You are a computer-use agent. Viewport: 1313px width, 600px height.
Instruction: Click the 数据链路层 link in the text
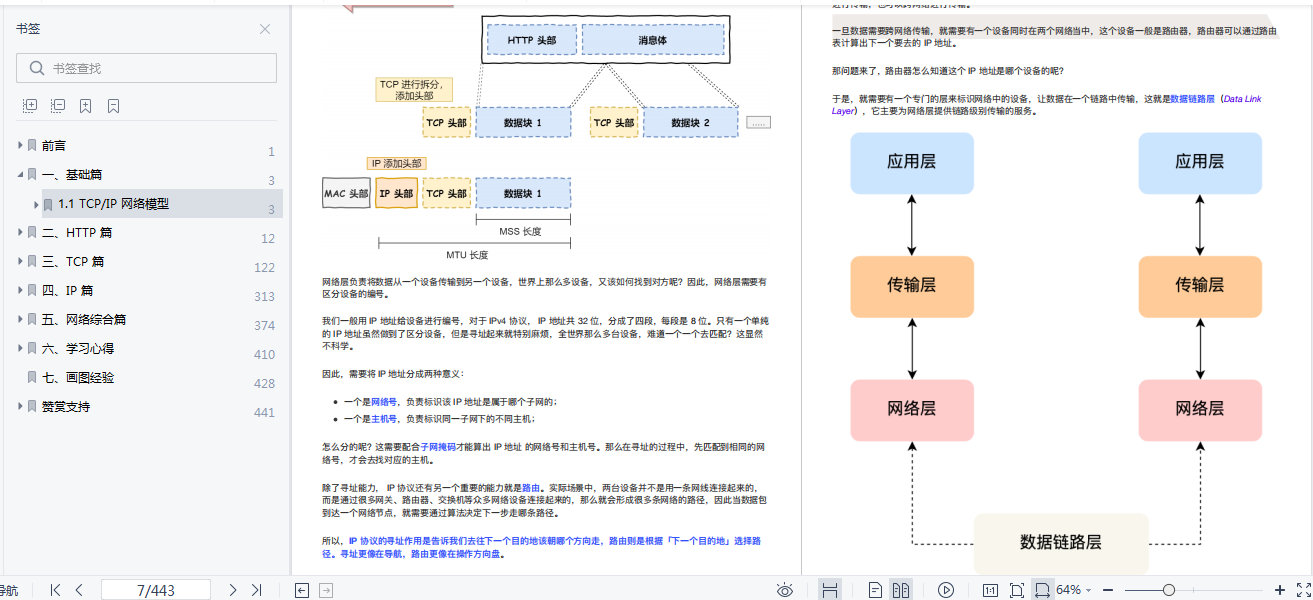pyautogui.click(x=1192, y=99)
